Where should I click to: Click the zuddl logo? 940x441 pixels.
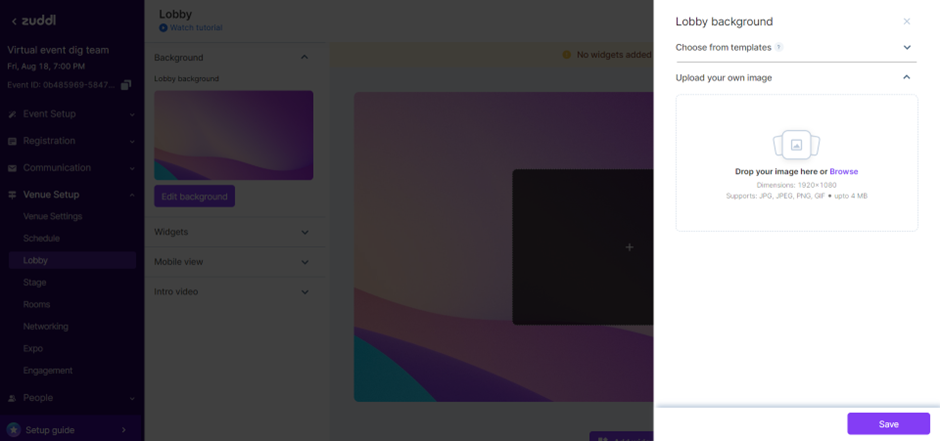pyautogui.click(x=38, y=21)
